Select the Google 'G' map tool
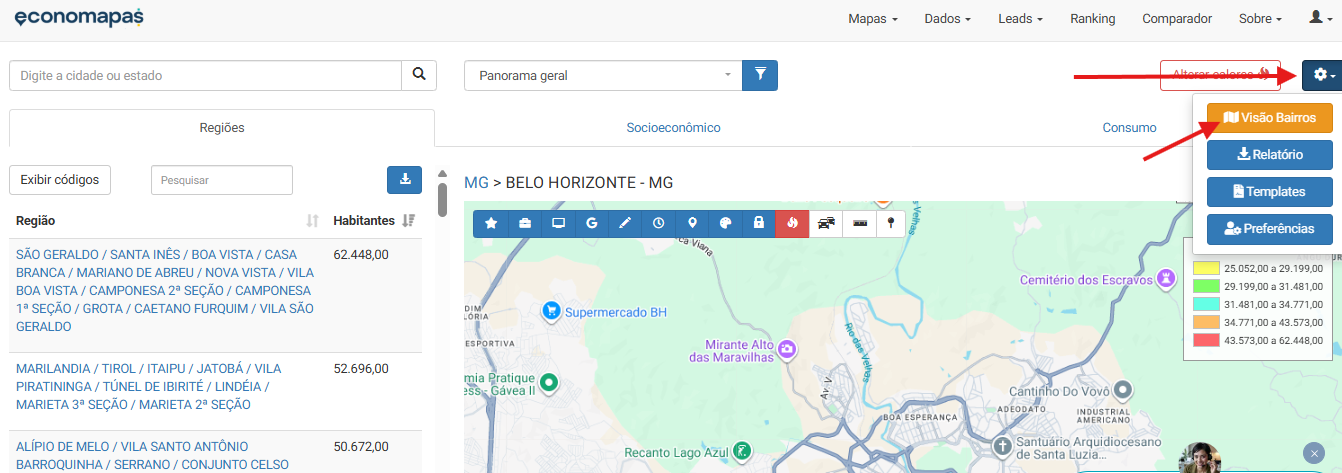The width and height of the screenshot is (1342, 473). 592,223
